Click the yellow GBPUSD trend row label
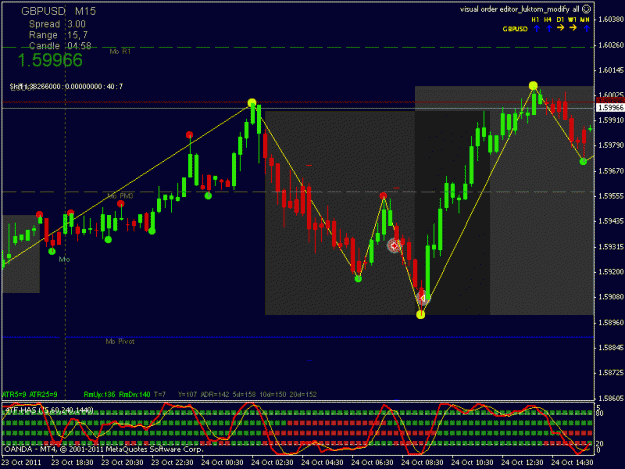The width and height of the screenshot is (625, 469). pos(515,29)
